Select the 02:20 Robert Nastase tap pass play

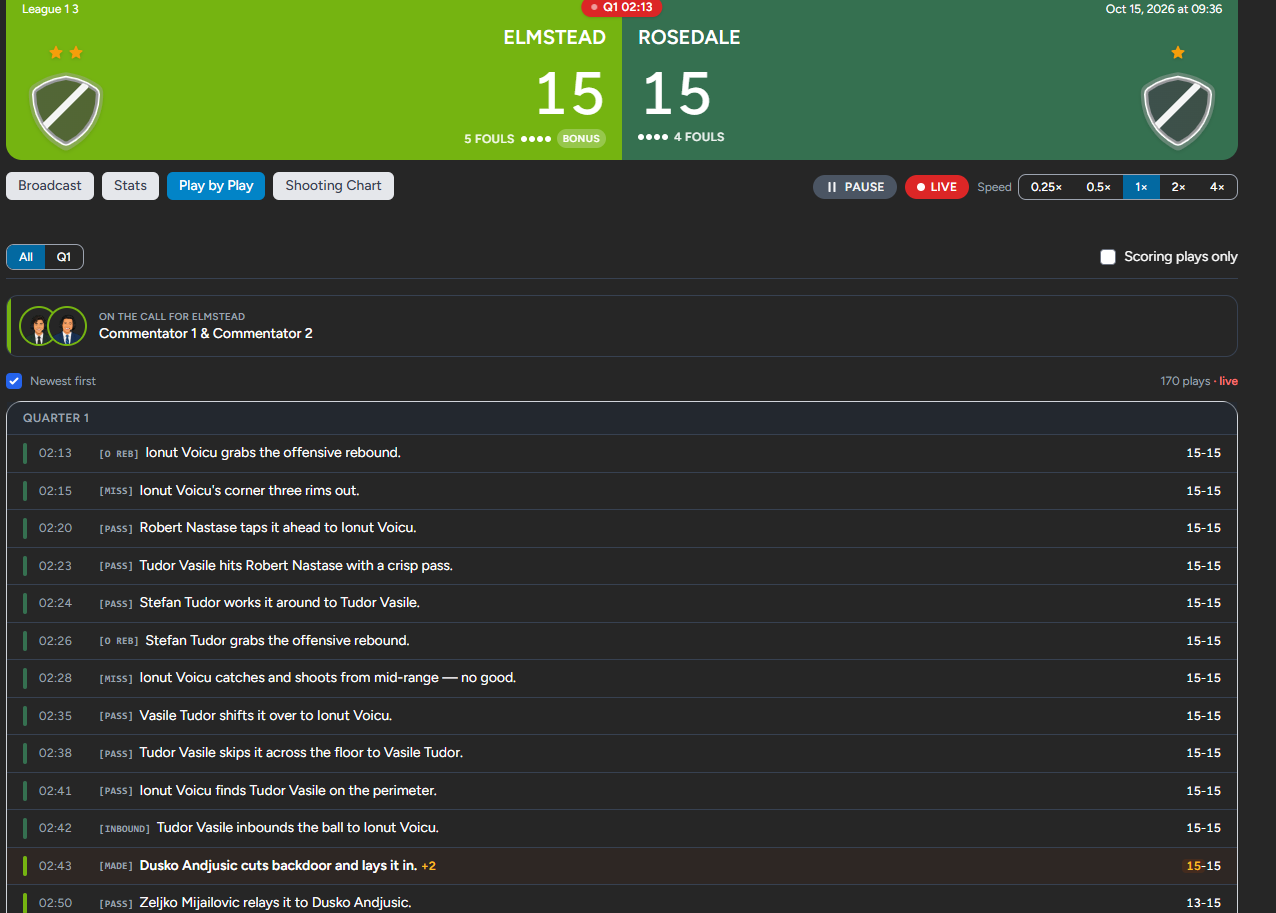622,528
